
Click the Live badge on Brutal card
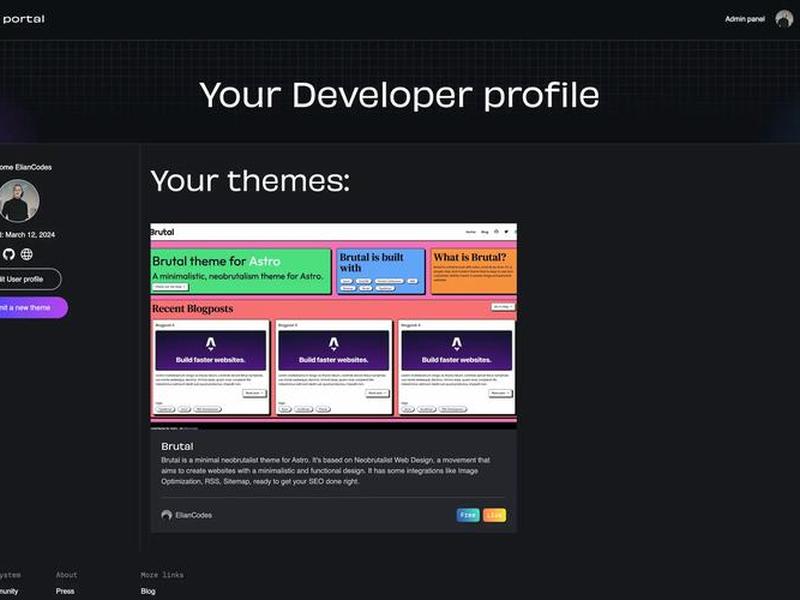pos(494,515)
